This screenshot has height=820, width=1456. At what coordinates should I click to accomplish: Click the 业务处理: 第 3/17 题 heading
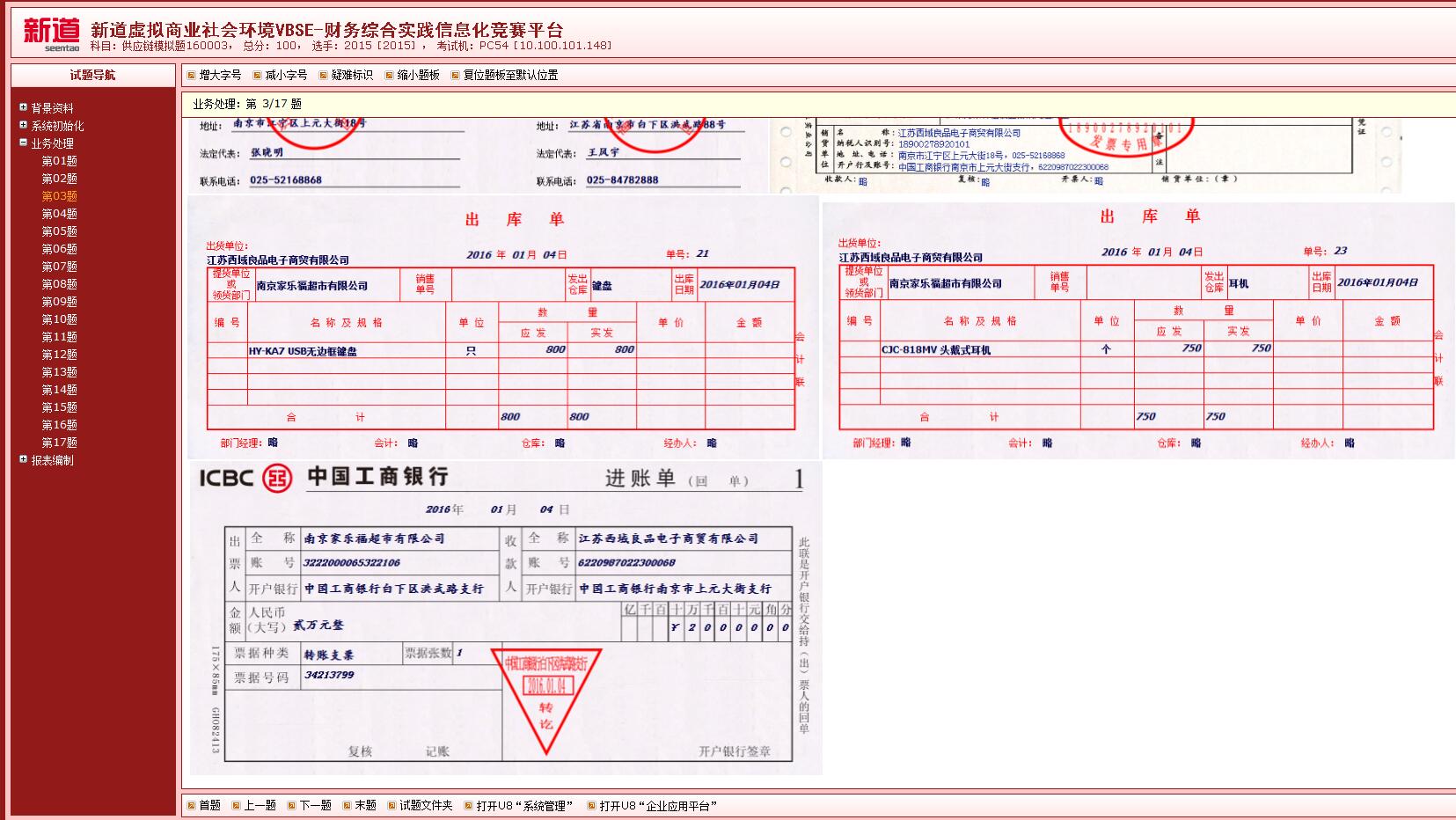click(x=247, y=104)
